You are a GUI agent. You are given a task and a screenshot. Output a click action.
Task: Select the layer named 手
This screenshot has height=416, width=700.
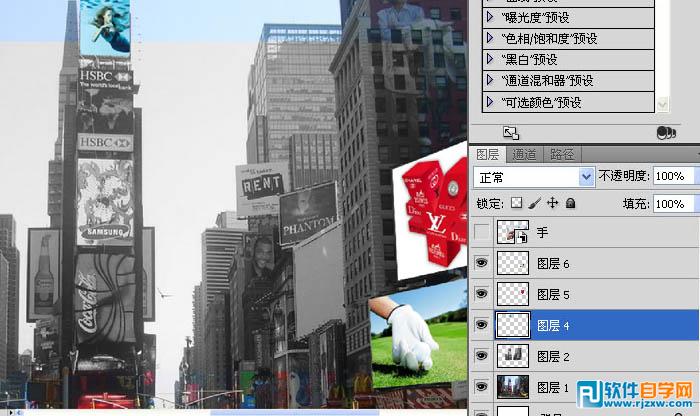click(542, 233)
